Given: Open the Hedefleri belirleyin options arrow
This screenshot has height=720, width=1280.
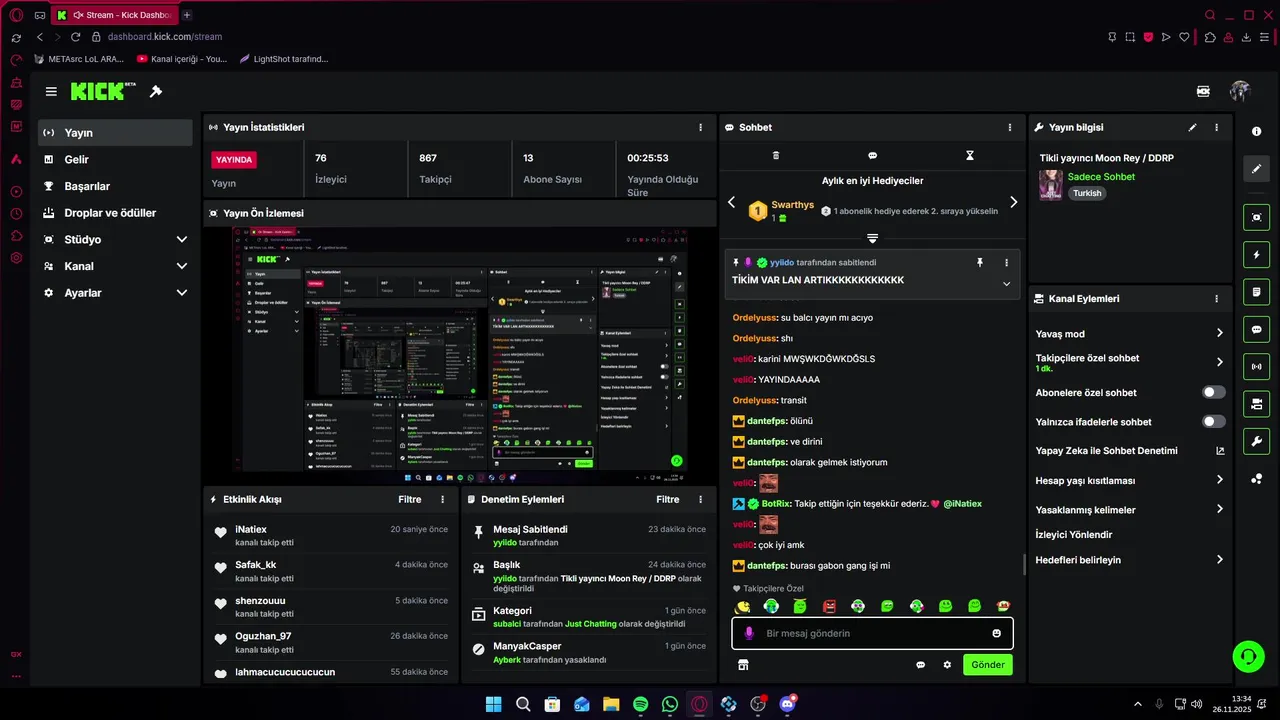Looking at the screenshot, I should click(x=1220, y=560).
